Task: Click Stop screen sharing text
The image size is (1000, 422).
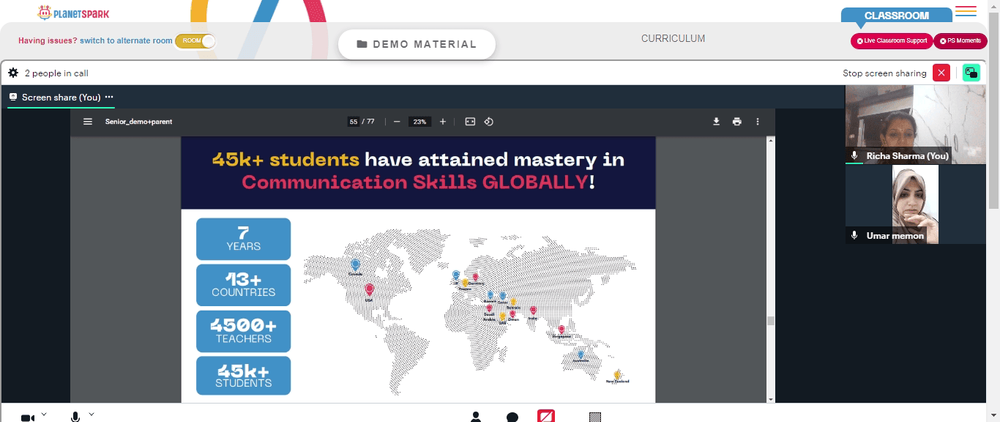Action: 884,73
